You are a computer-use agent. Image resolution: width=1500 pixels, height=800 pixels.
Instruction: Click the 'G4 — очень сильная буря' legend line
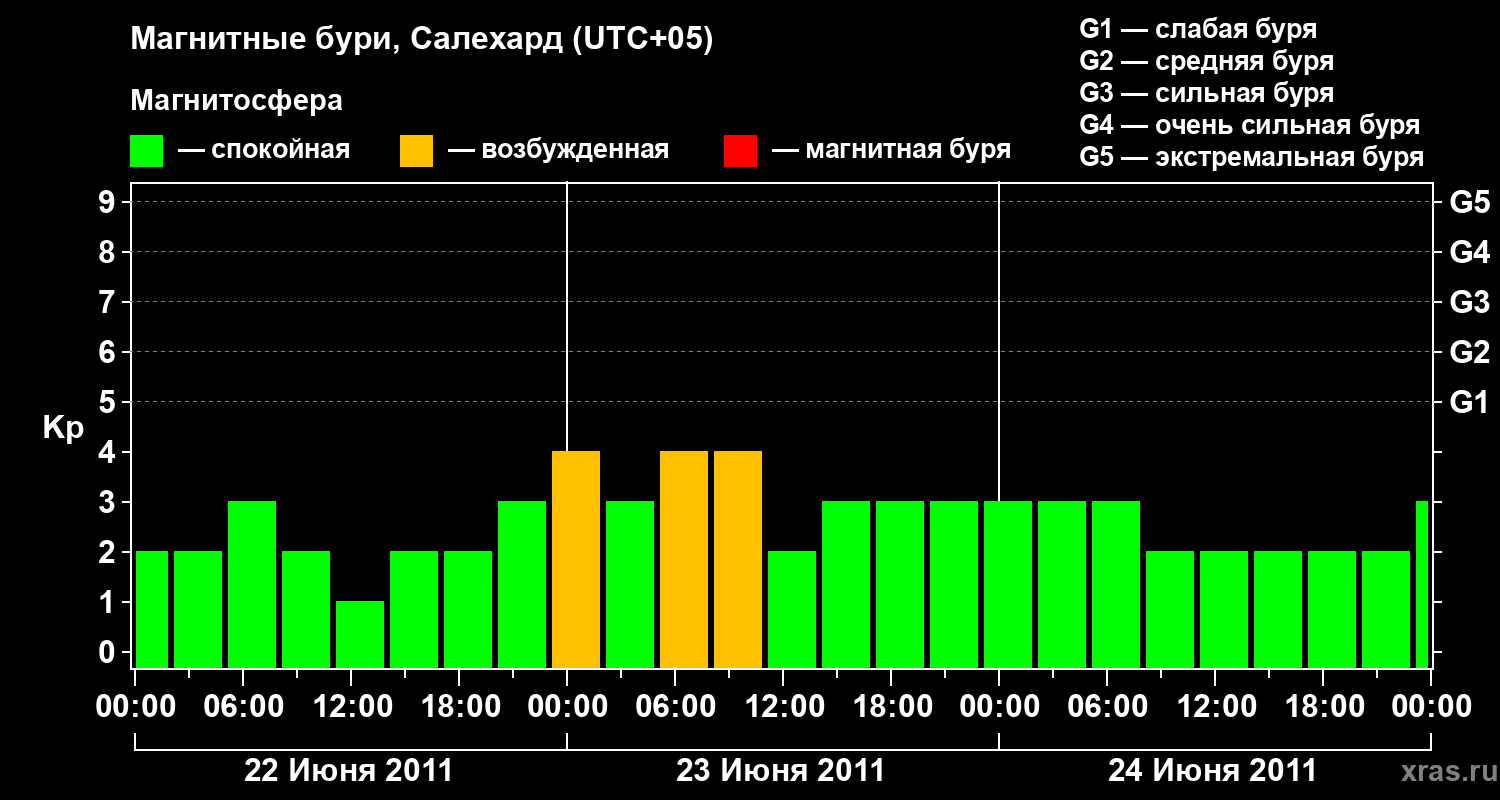pyautogui.click(x=1249, y=125)
